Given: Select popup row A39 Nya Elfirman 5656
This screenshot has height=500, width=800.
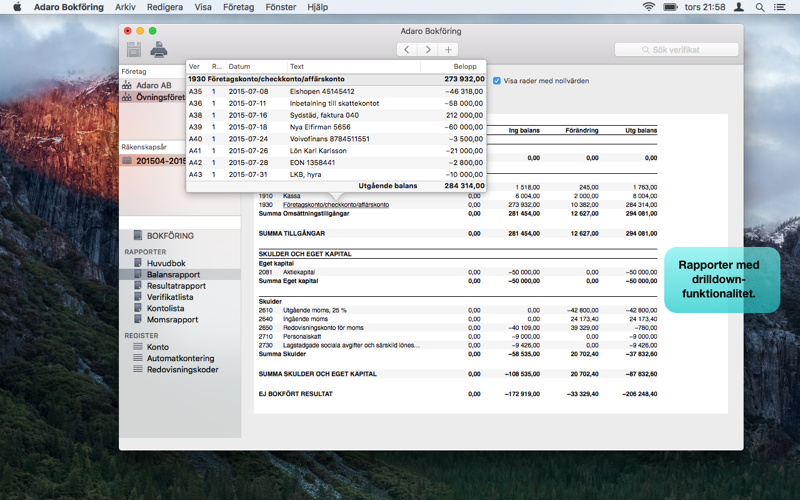Looking at the screenshot, I should point(336,127).
